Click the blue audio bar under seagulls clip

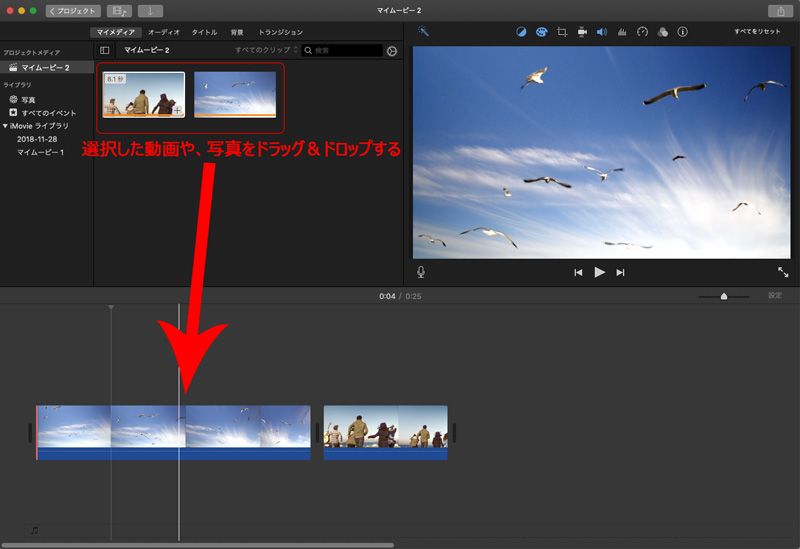(x=173, y=455)
